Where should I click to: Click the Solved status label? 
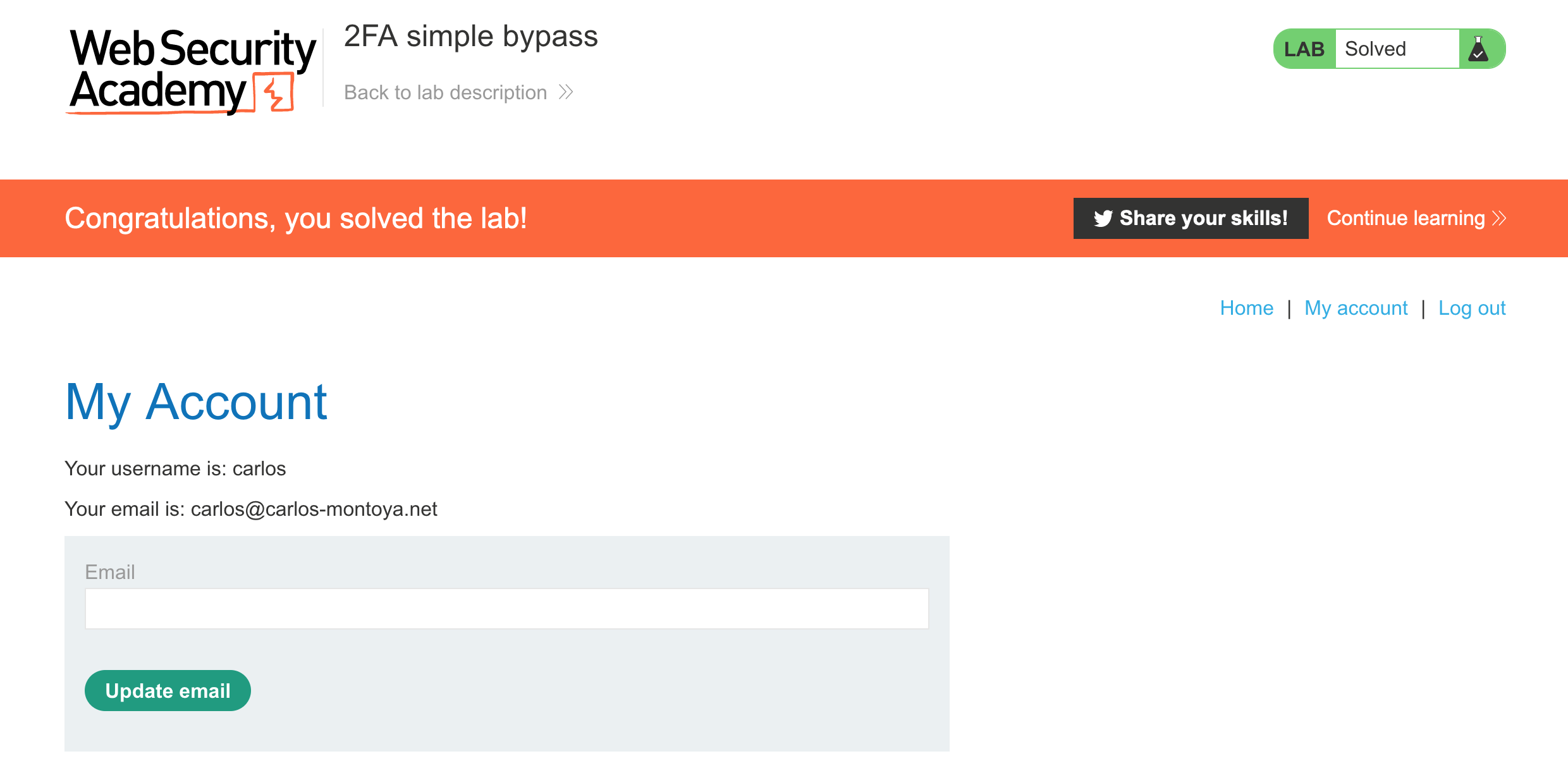(1375, 49)
